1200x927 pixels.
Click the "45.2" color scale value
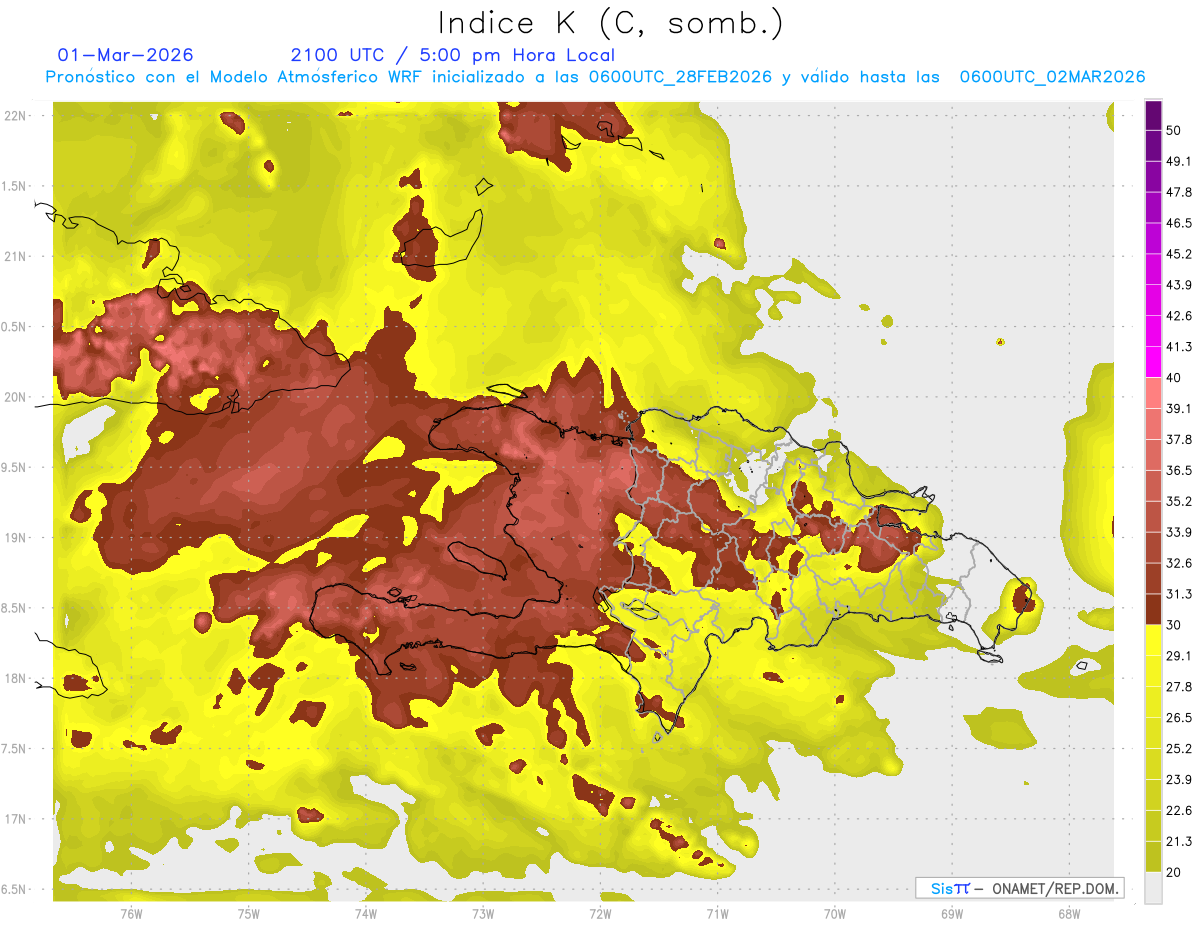pos(1179,254)
